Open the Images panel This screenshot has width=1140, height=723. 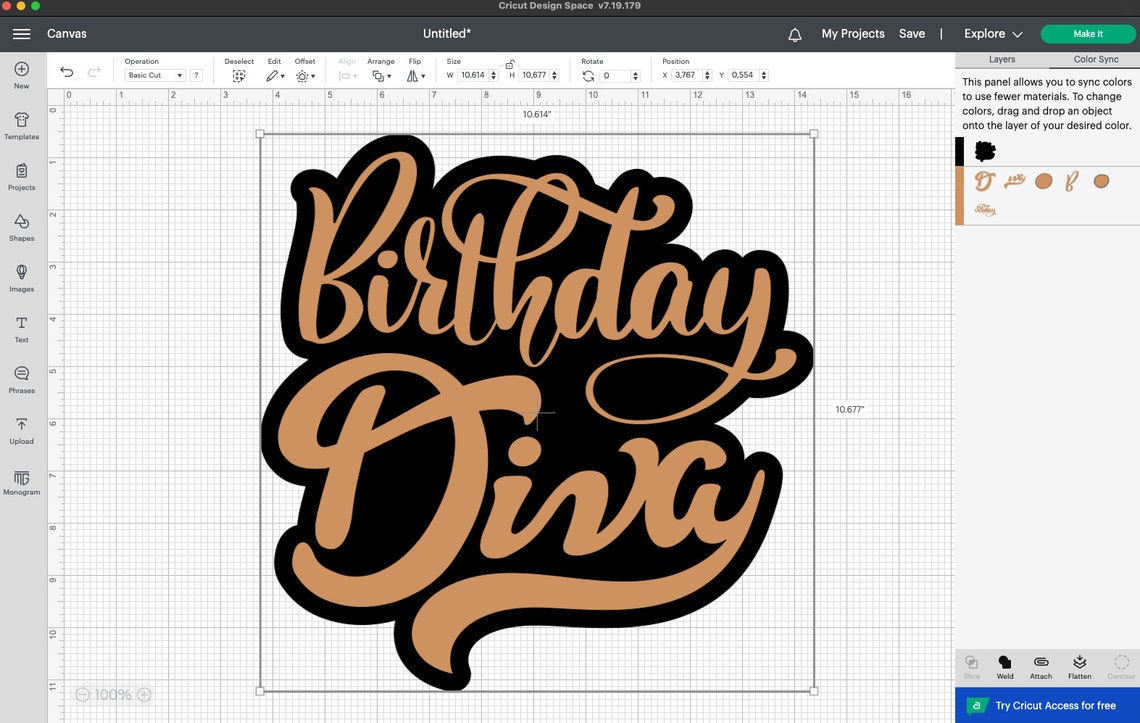(x=21, y=277)
